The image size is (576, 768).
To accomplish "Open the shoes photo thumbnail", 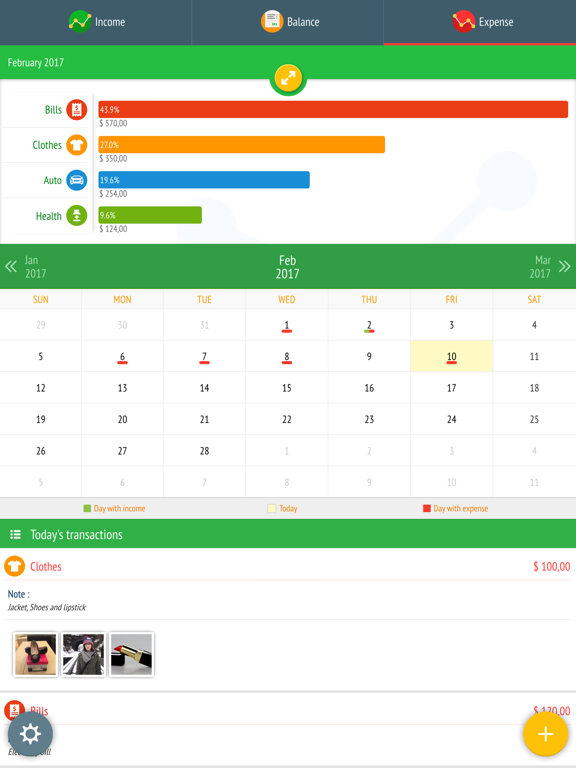I will click(x=35, y=654).
